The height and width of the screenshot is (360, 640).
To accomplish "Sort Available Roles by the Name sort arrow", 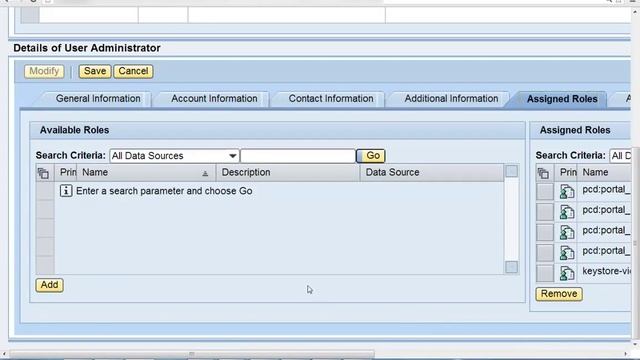I will pos(205,173).
